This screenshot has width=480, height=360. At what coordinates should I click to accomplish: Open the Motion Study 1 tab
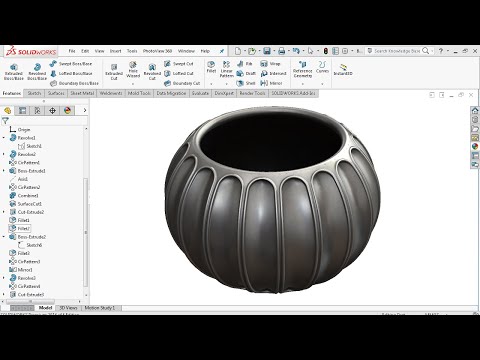pos(100,308)
